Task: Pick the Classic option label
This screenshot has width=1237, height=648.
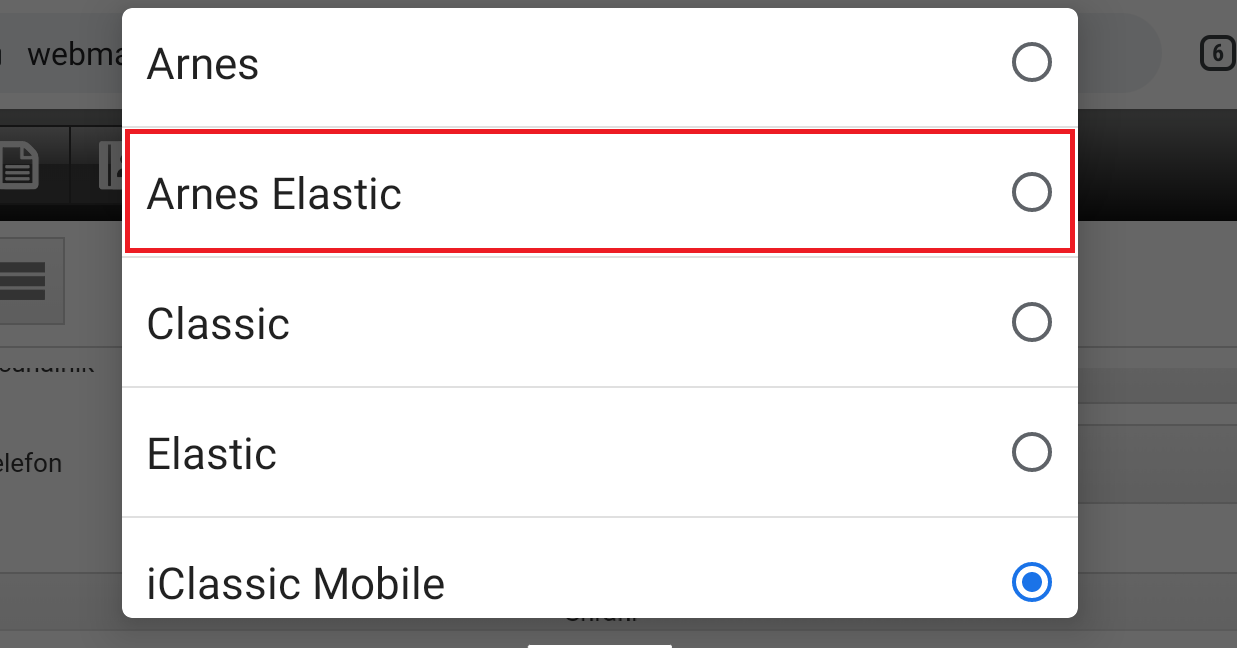Action: click(218, 324)
